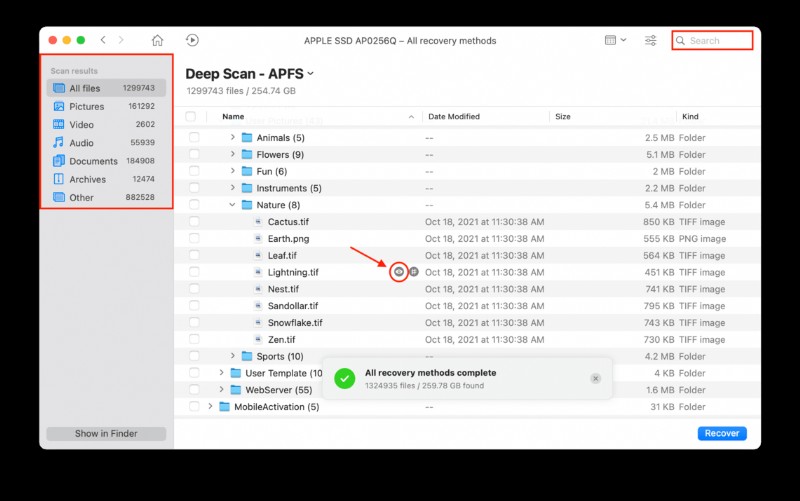Check the Fun (6) folder checkbox
This screenshot has height=501, width=800.
pyautogui.click(x=194, y=171)
